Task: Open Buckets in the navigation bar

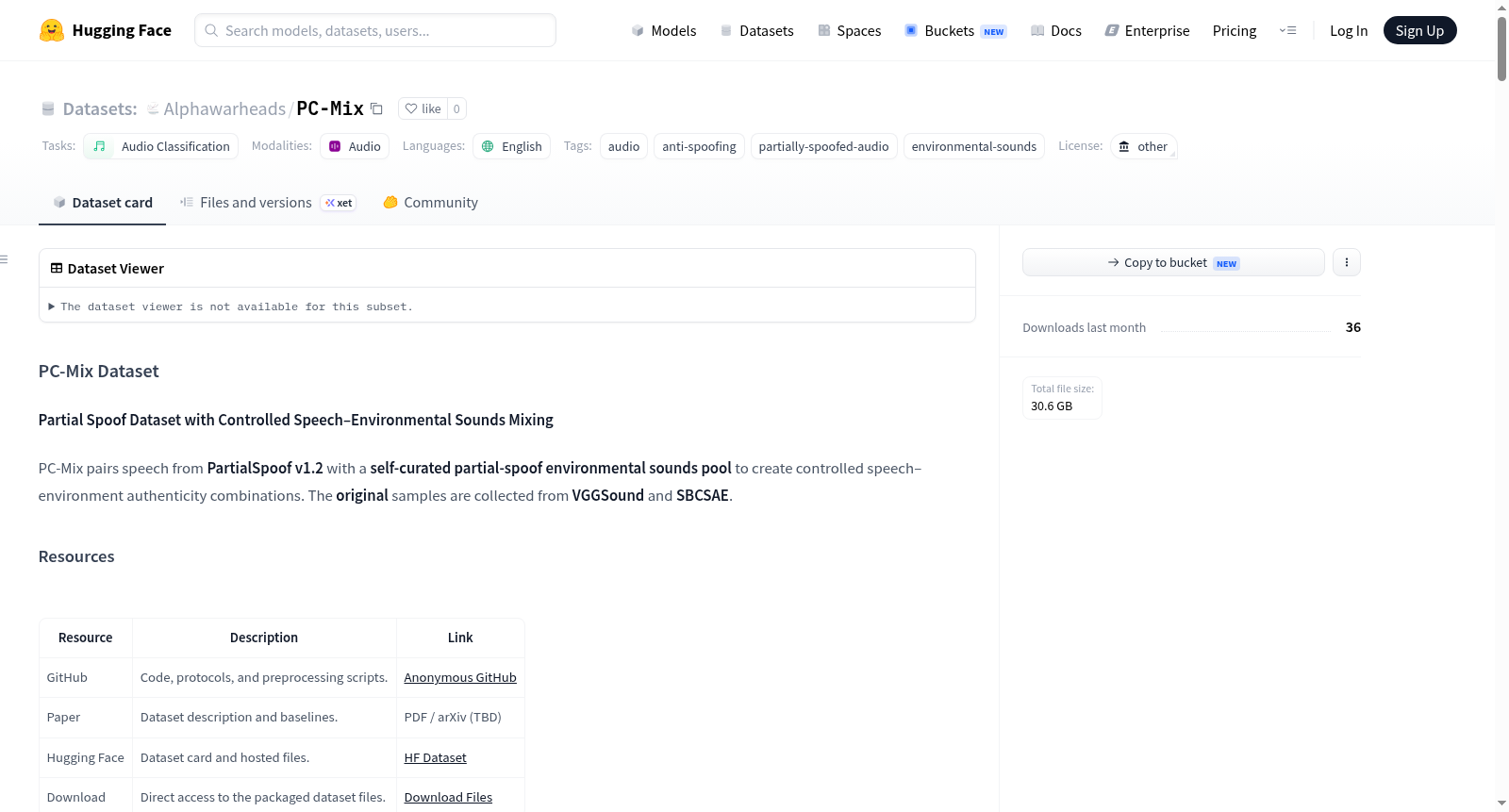Action: [x=955, y=30]
